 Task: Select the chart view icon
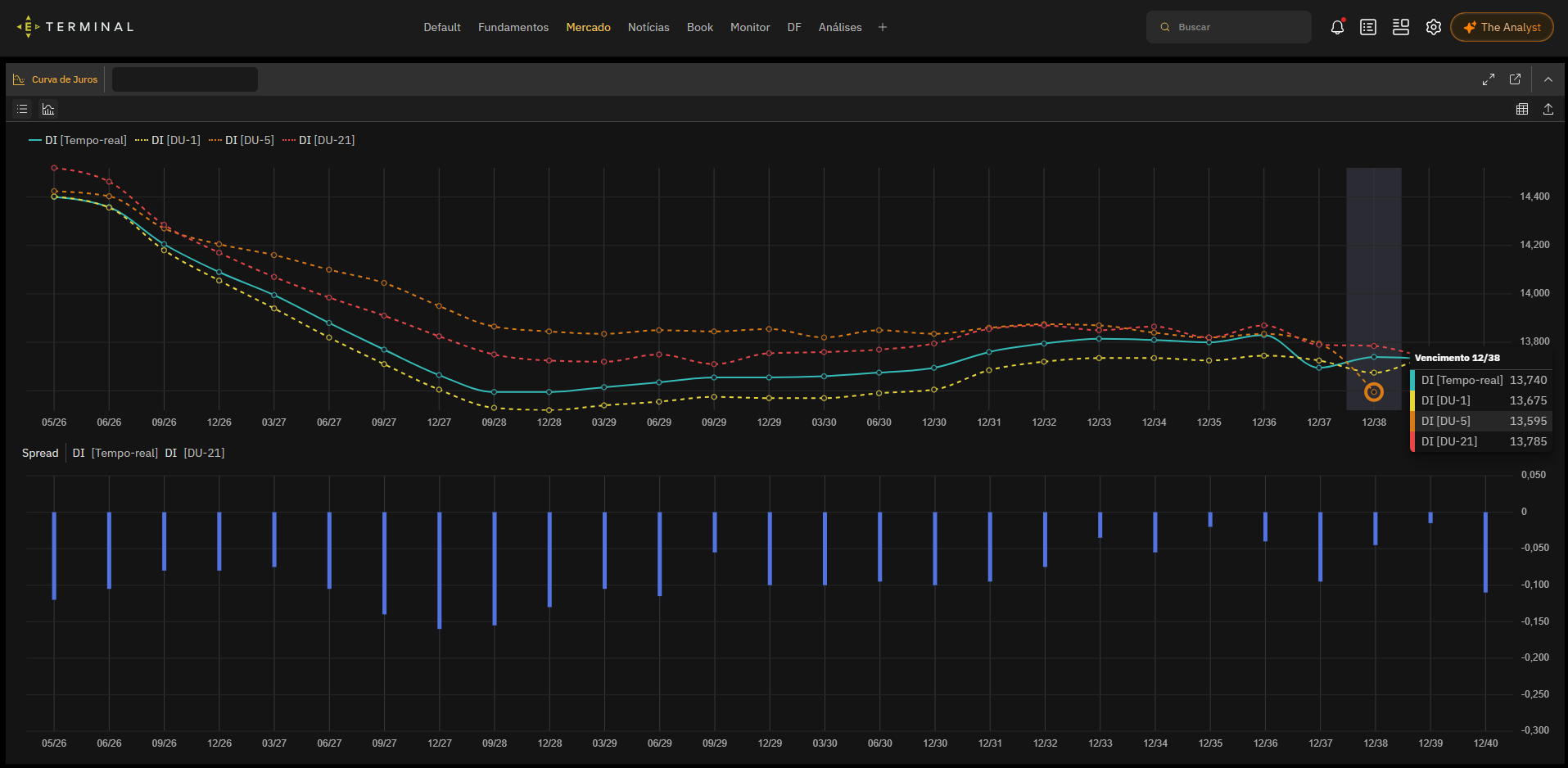coord(48,109)
